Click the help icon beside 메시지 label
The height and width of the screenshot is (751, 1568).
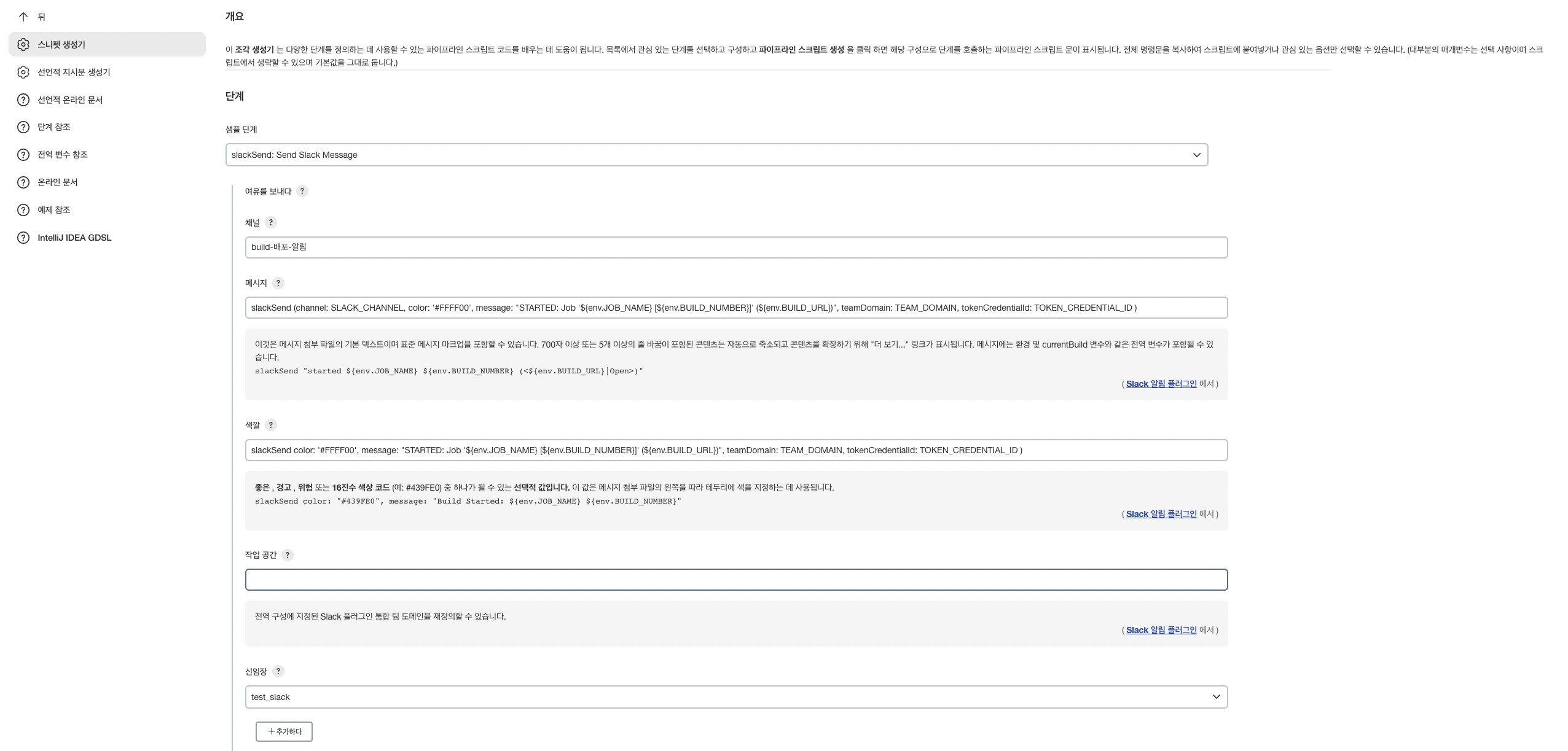point(278,283)
